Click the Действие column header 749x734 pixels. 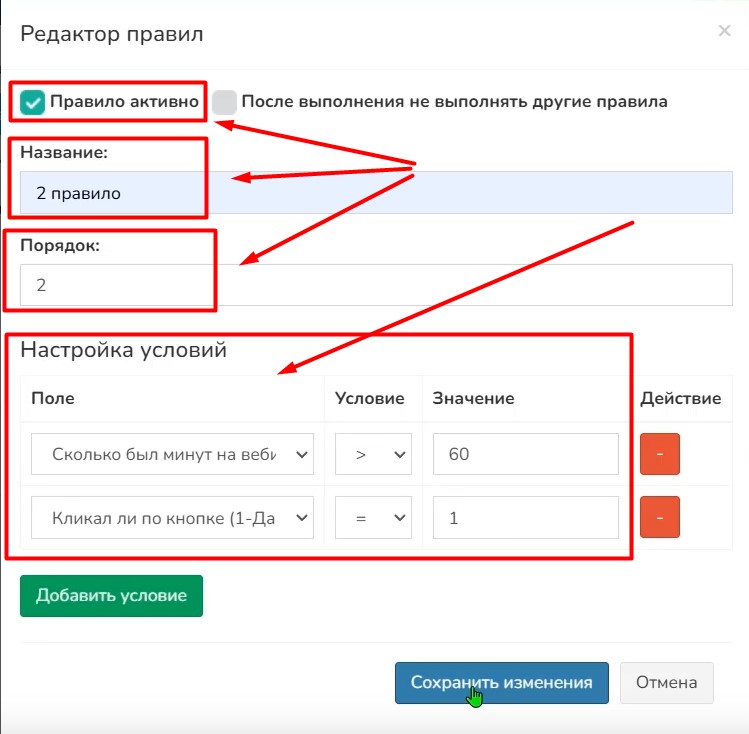680,398
